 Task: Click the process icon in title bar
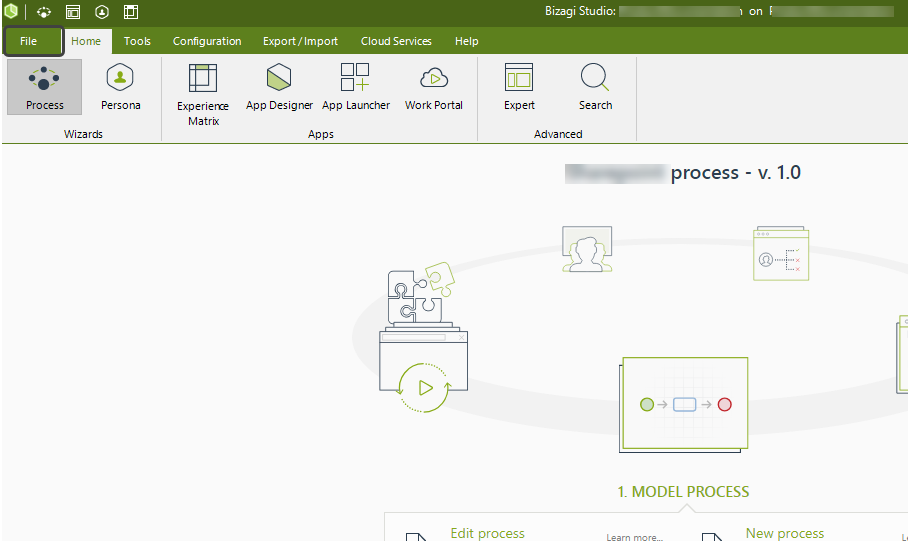(x=44, y=12)
